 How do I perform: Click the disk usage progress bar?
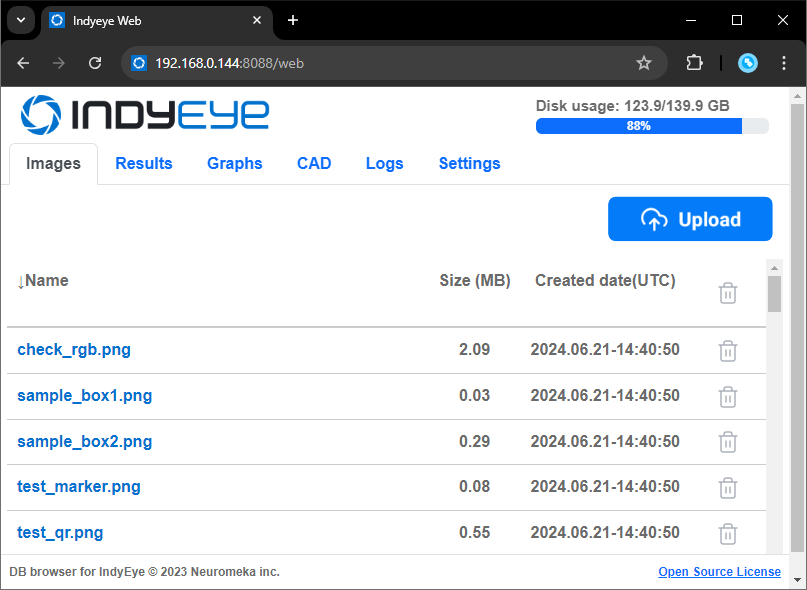[x=652, y=126]
